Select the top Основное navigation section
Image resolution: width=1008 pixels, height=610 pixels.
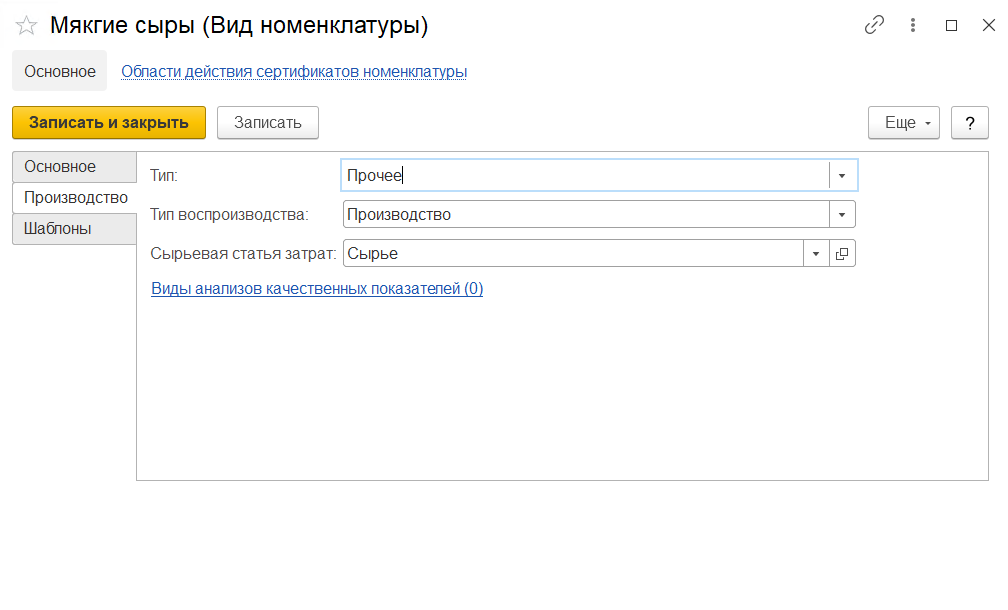click(60, 72)
